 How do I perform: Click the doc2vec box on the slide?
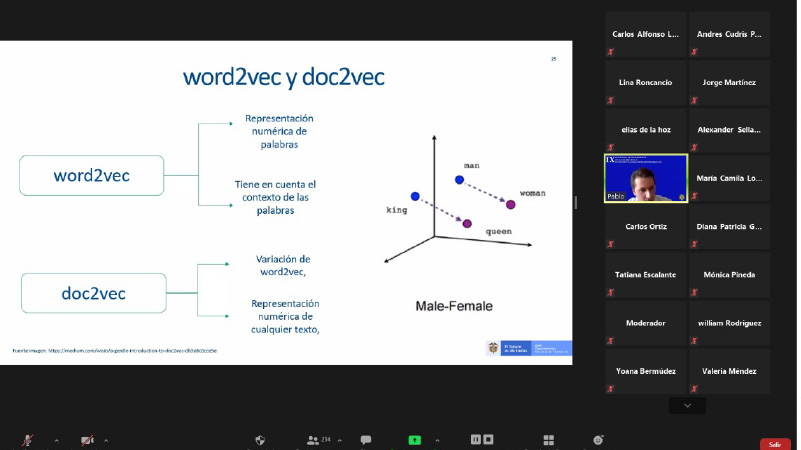[93, 293]
